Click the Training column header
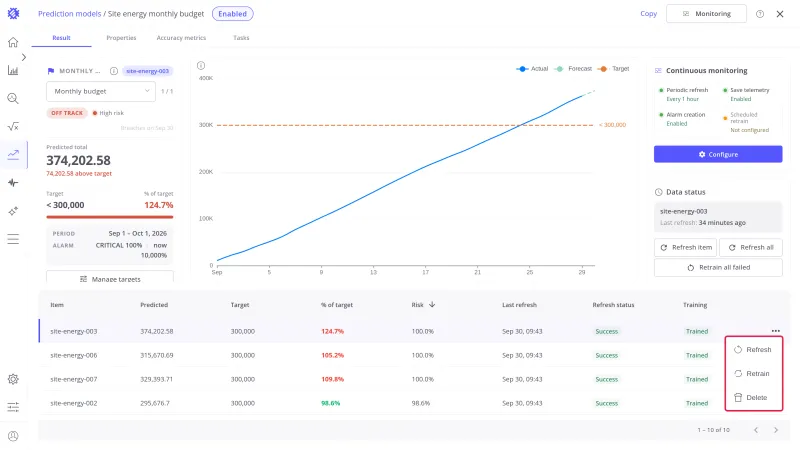Screen dimensions: 800x450 click(x=695, y=305)
